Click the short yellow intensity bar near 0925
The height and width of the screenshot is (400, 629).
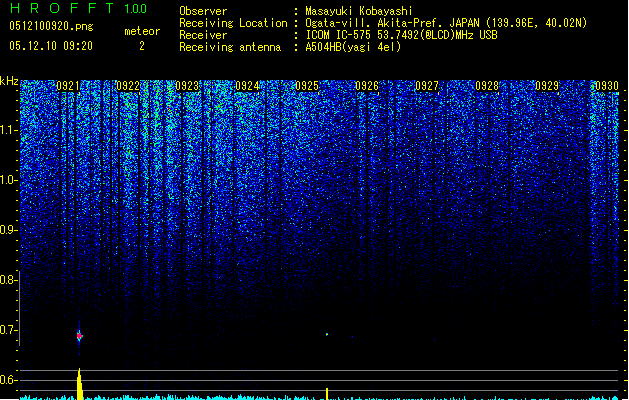327,394
